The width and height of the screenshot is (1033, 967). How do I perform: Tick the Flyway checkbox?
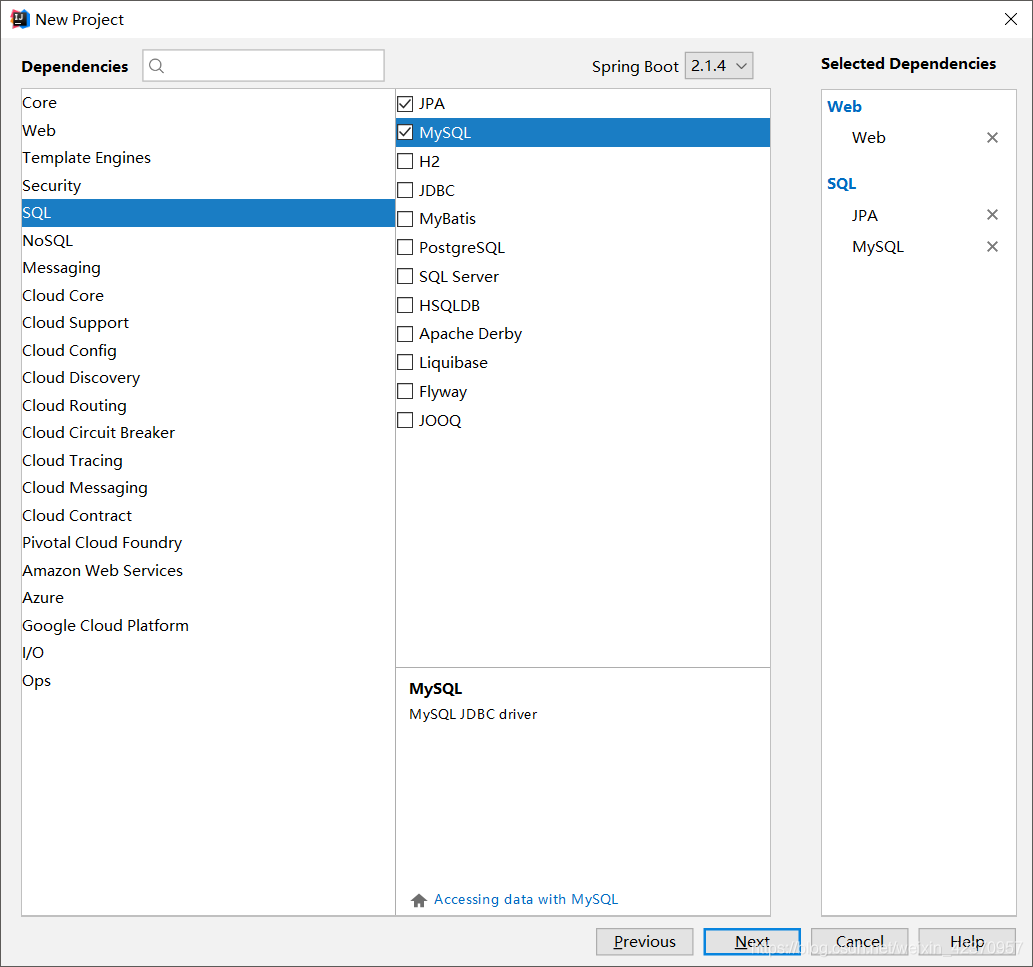[405, 392]
